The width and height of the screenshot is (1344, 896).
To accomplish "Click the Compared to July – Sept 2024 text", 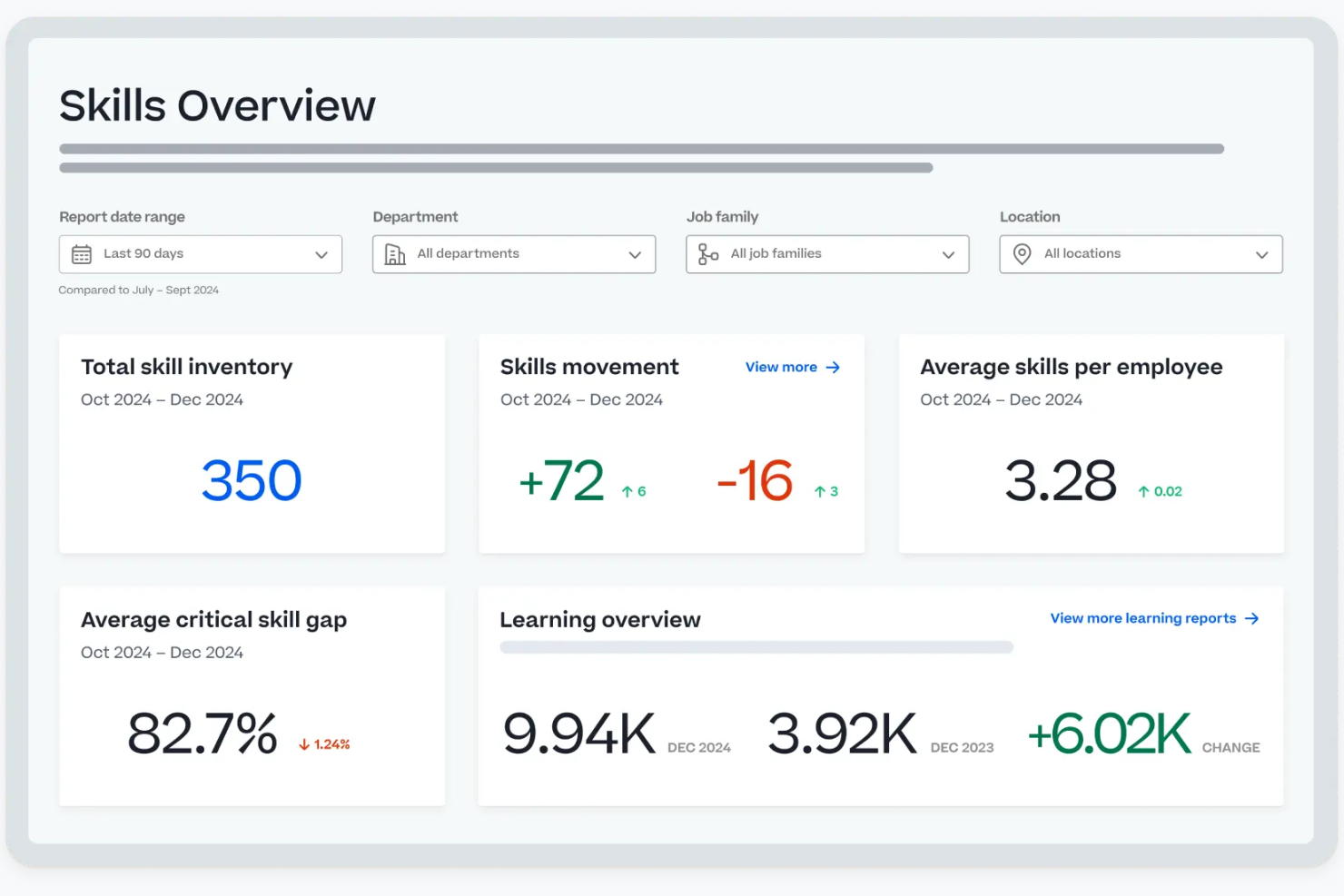I will (139, 290).
